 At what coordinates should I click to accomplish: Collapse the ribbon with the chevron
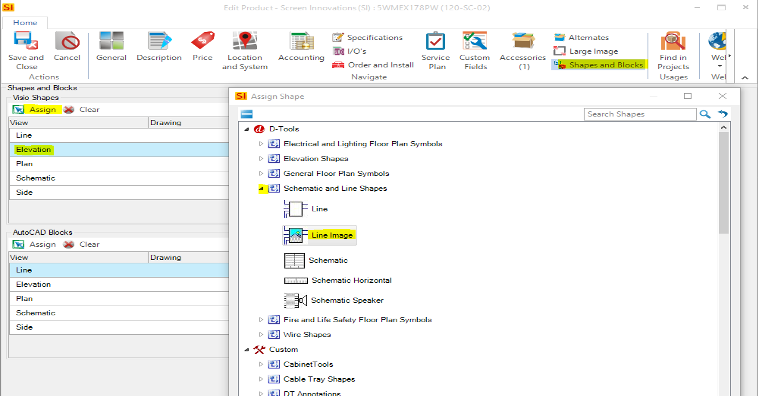coord(745,77)
